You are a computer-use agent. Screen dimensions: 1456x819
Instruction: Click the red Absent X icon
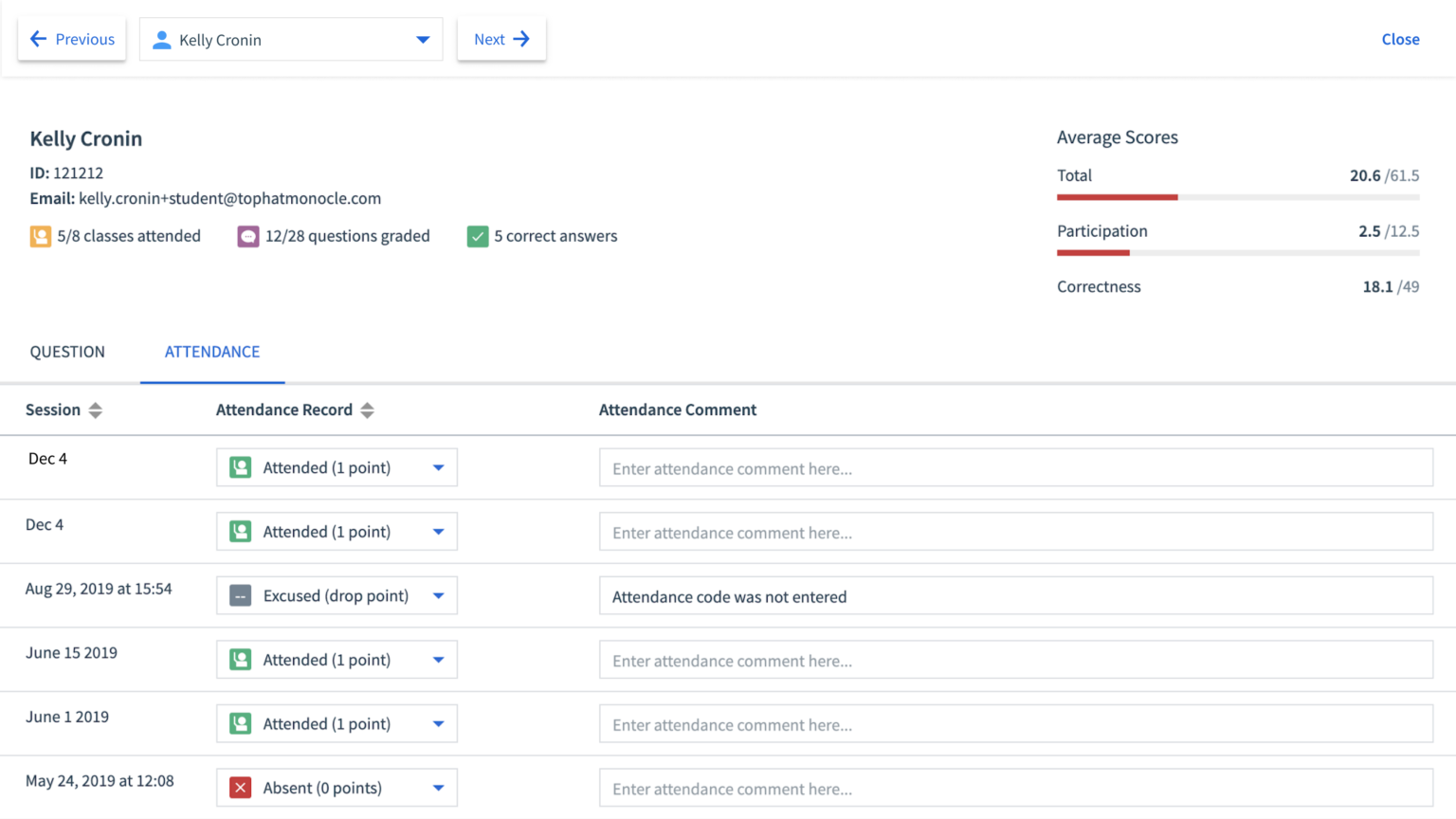pyautogui.click(x=241, y=788)
